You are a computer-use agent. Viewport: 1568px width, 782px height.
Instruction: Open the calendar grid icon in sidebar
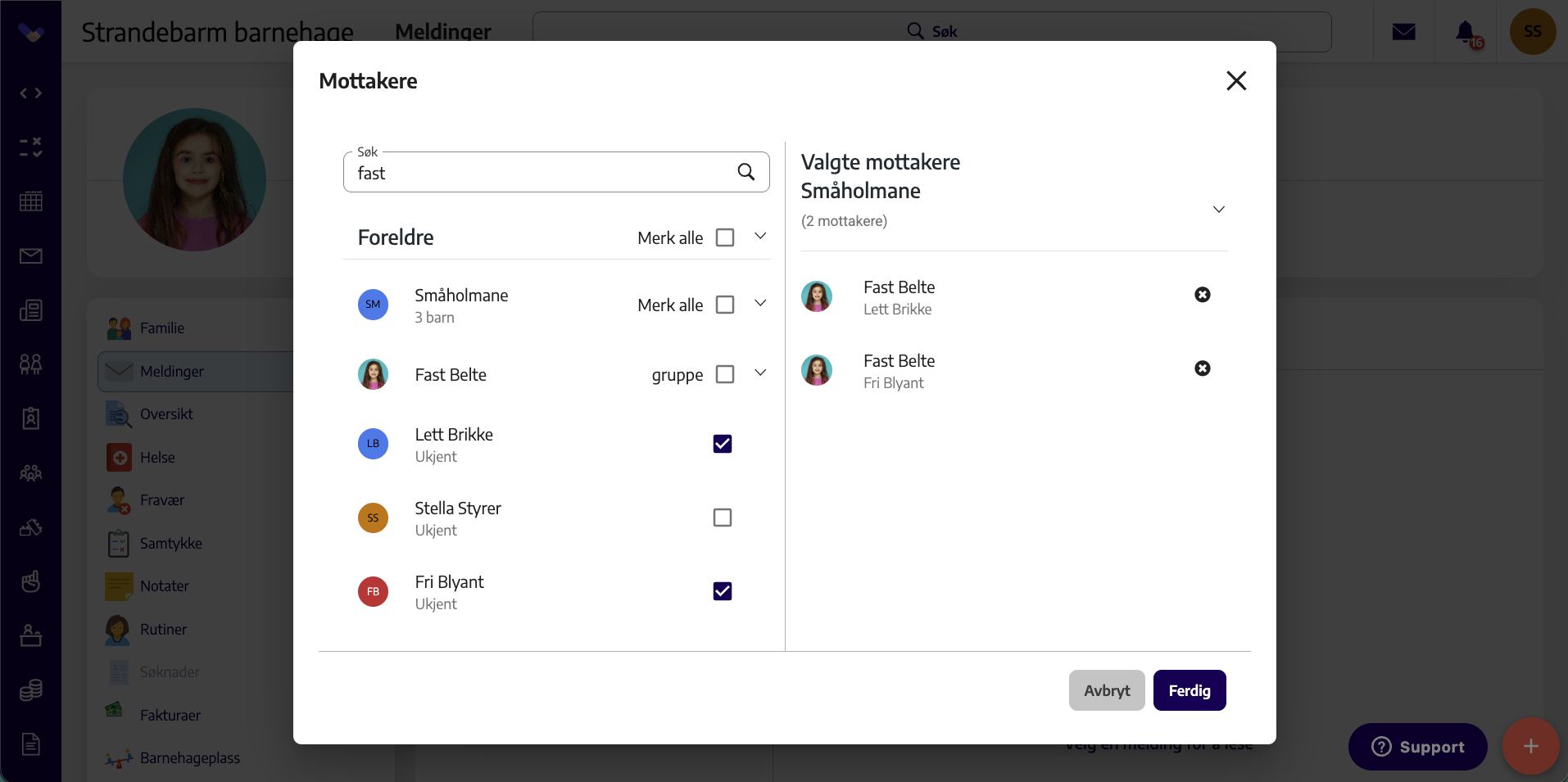tap(31, 201)
